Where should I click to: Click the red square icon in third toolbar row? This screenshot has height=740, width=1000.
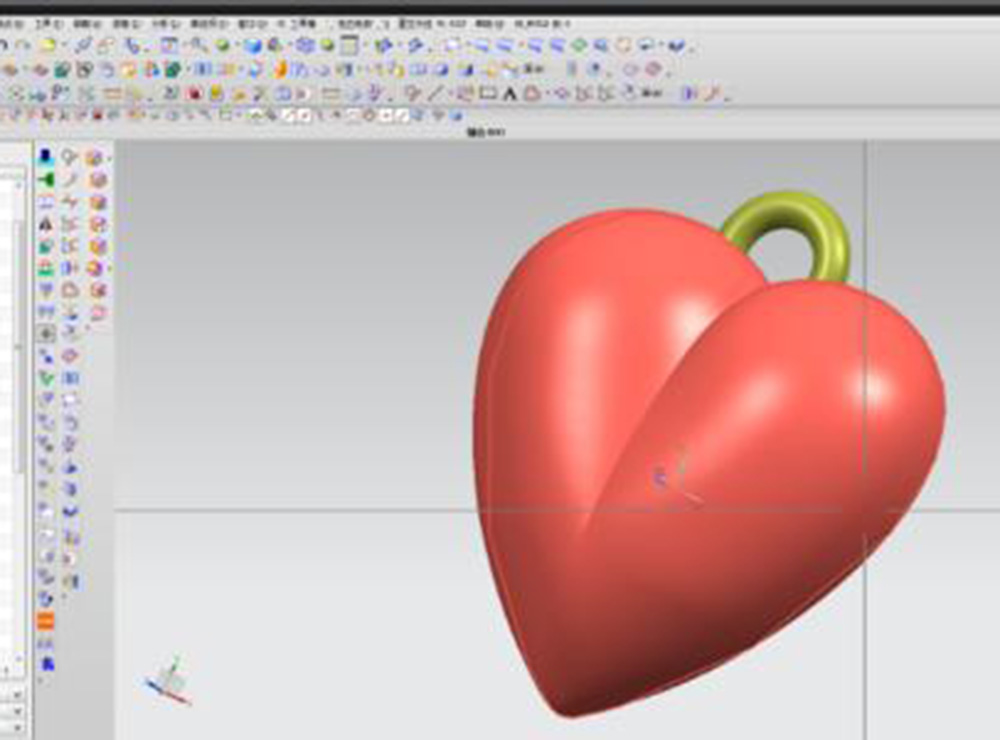coord(195,94)
